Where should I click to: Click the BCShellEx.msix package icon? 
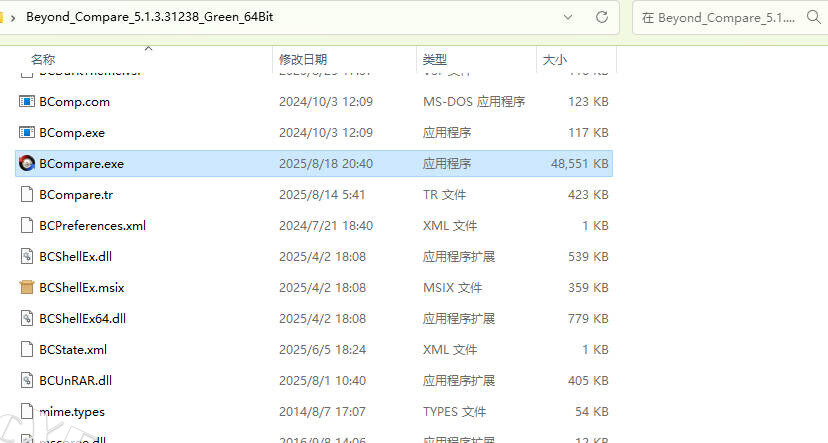[x=26, y=287]
